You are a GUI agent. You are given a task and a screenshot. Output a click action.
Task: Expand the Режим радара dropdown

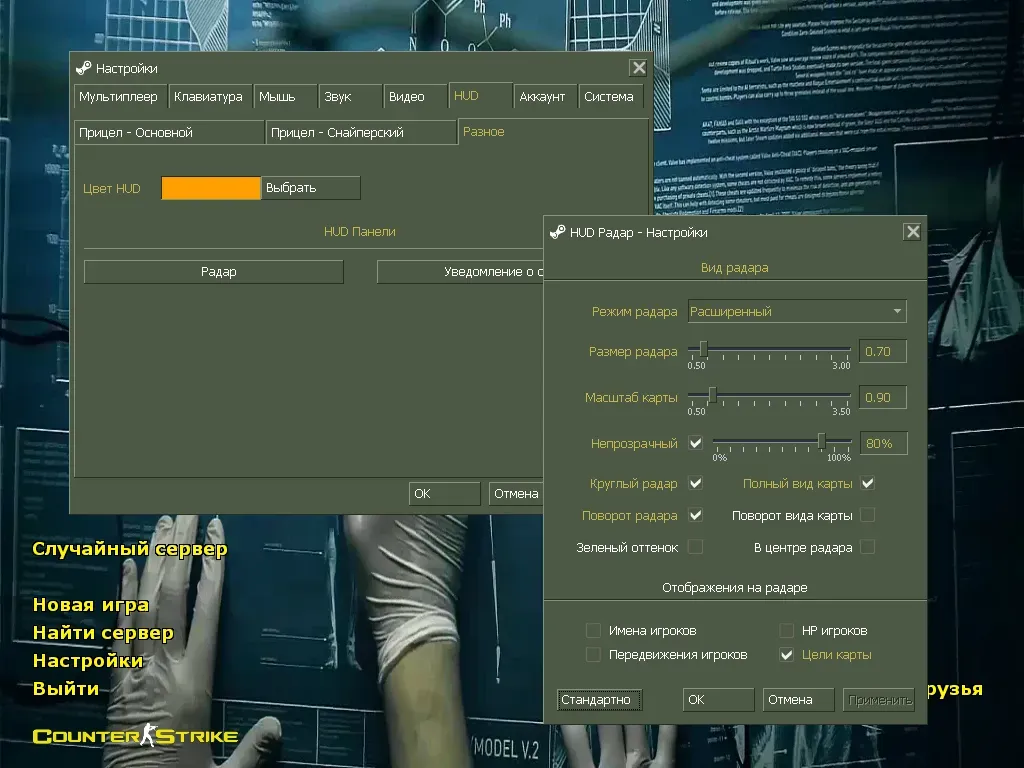(797, 312)
